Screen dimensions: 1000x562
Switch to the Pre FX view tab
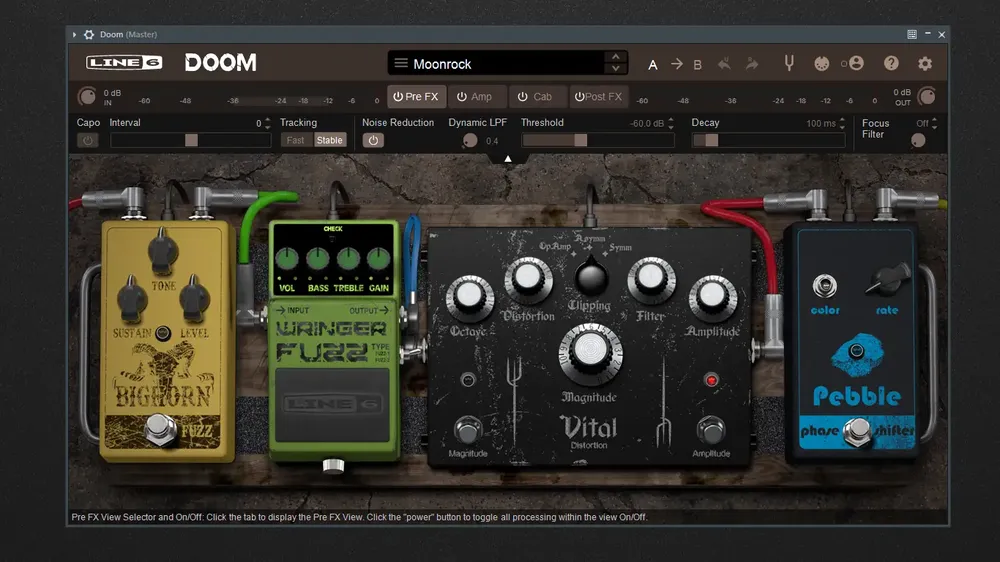pos(416,96)
